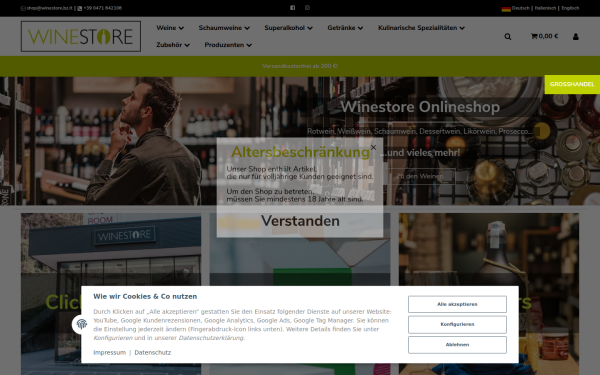Click the WINESTORE logo
The image size is (600, 375).
pyautogui.click(x=81, y=36)
